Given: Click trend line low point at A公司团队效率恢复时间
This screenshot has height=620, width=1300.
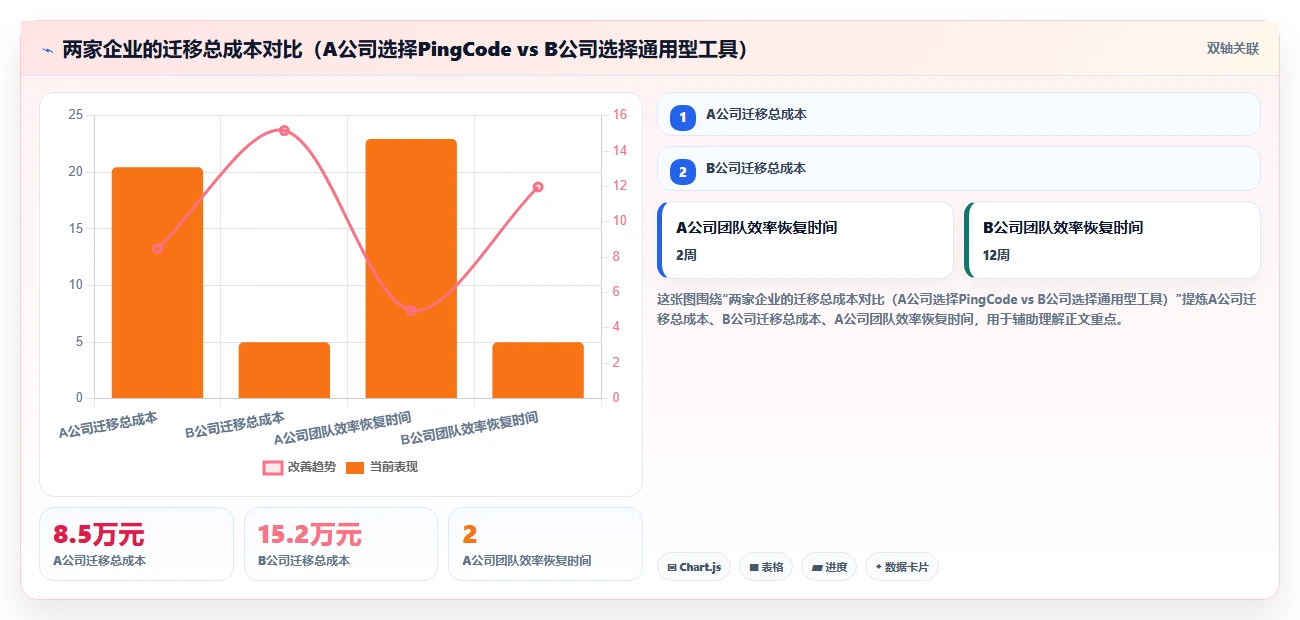Looking at the screenshot, I should click(x=411, y=310).
